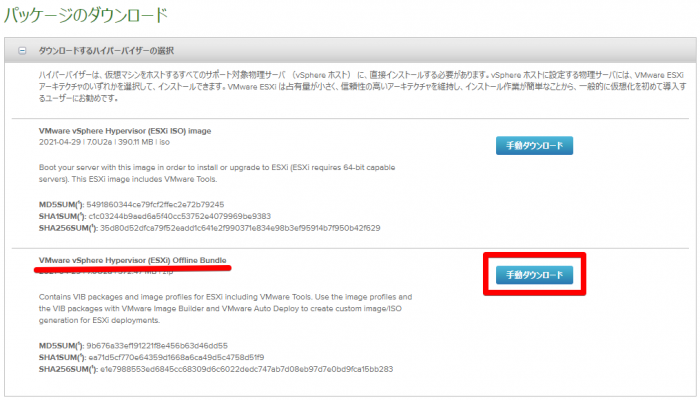
Task: Select the ISO SHA1SUM value starting c1c03244
Action: click(x=179, y=216)
